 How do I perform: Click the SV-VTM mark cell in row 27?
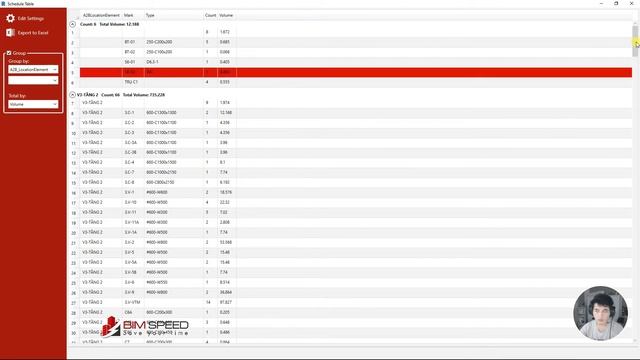point(133,302)
